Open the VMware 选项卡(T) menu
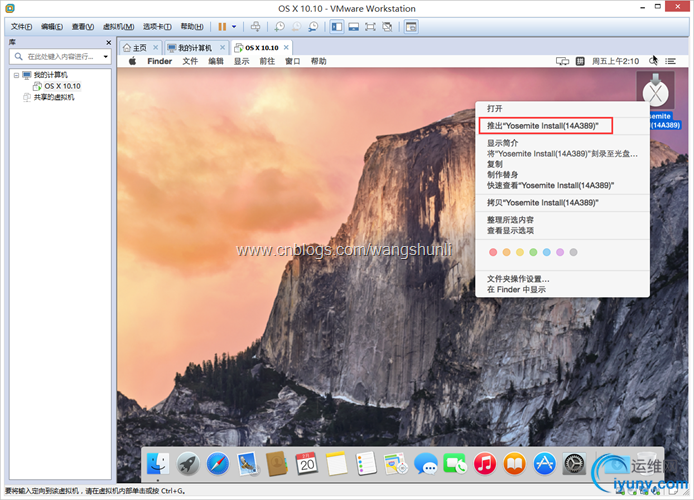The height and width of the screenshot is (500, 694). (x=157, y=27)
